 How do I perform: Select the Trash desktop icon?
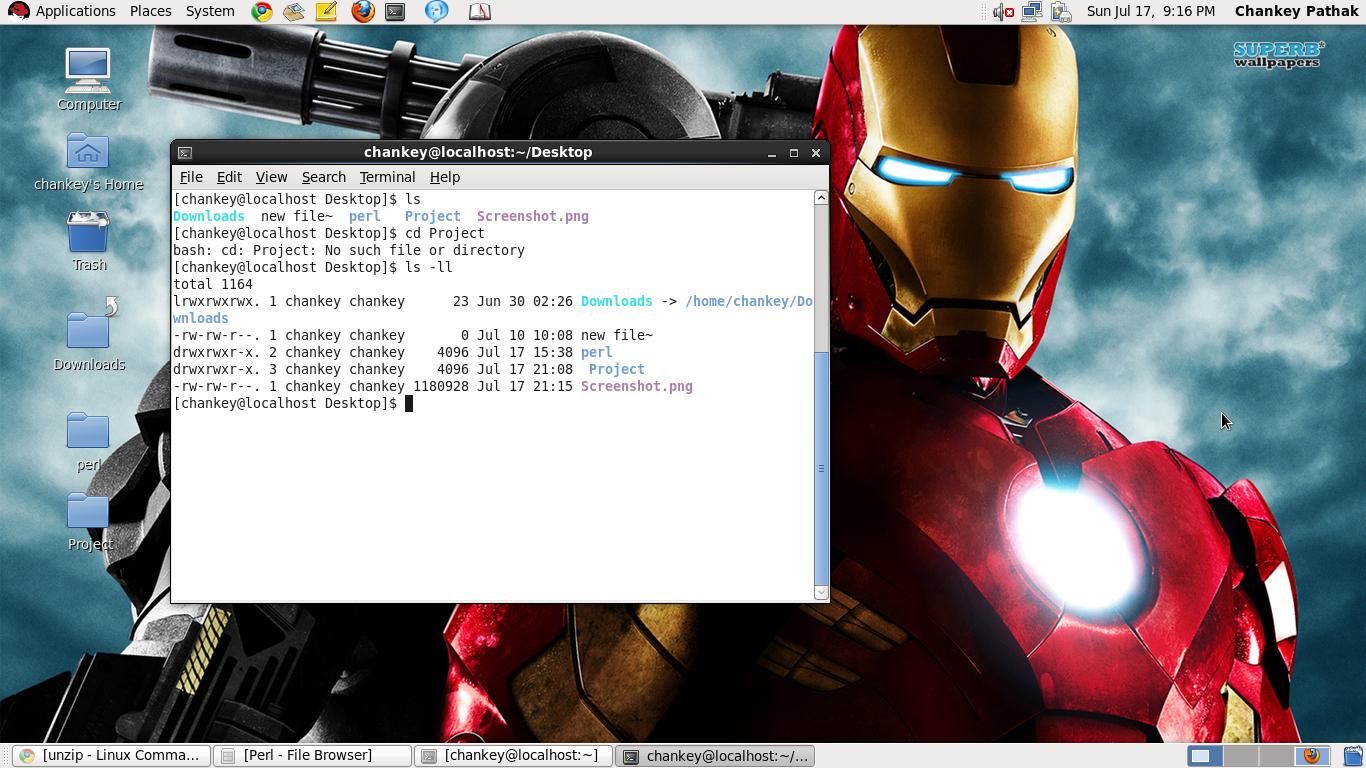point(89,241)
